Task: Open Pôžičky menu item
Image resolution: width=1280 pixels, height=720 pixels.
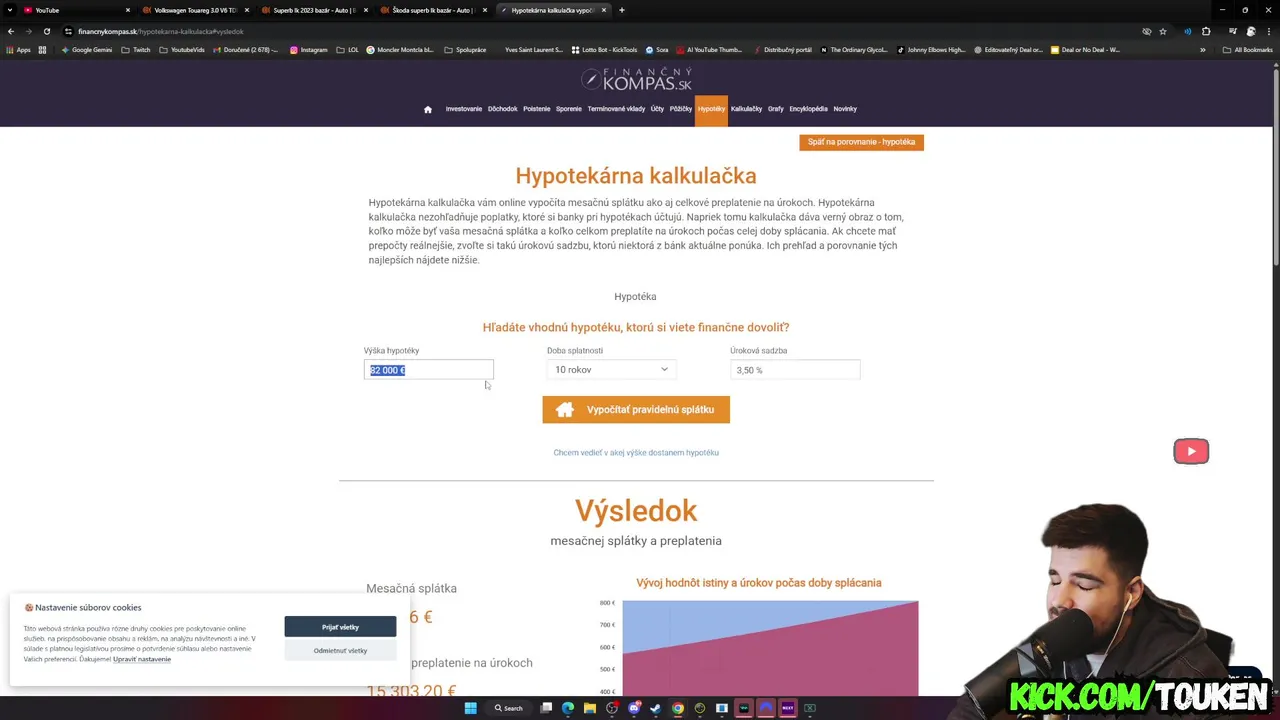Action: click(x=681, y=109)
